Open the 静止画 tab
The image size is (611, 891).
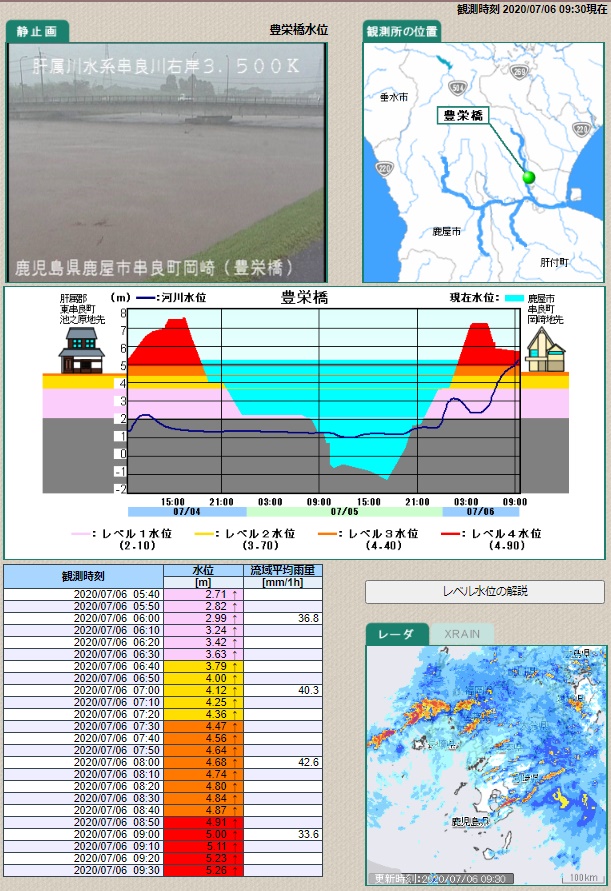(x=38, y=31)
